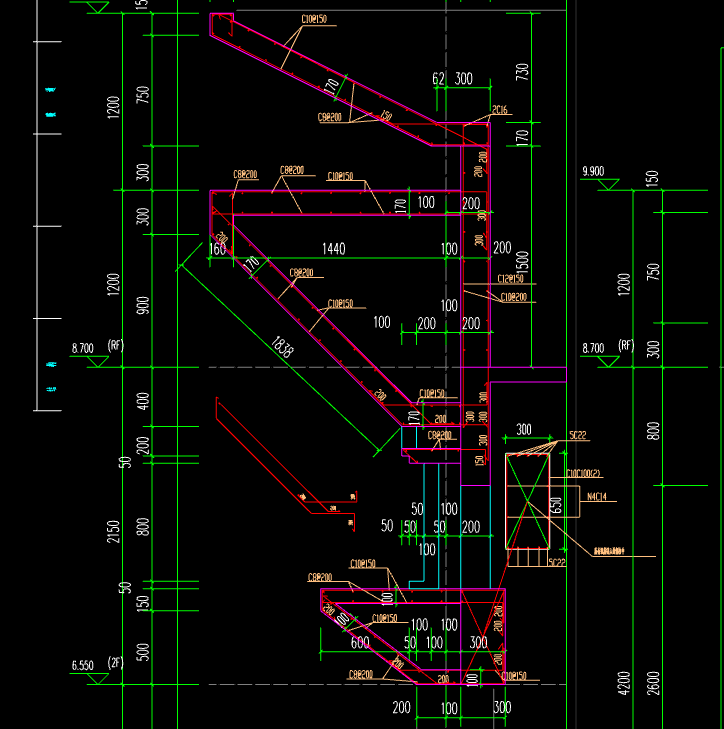
Task: Click the "(2F)" floor label
Action: 115,663
